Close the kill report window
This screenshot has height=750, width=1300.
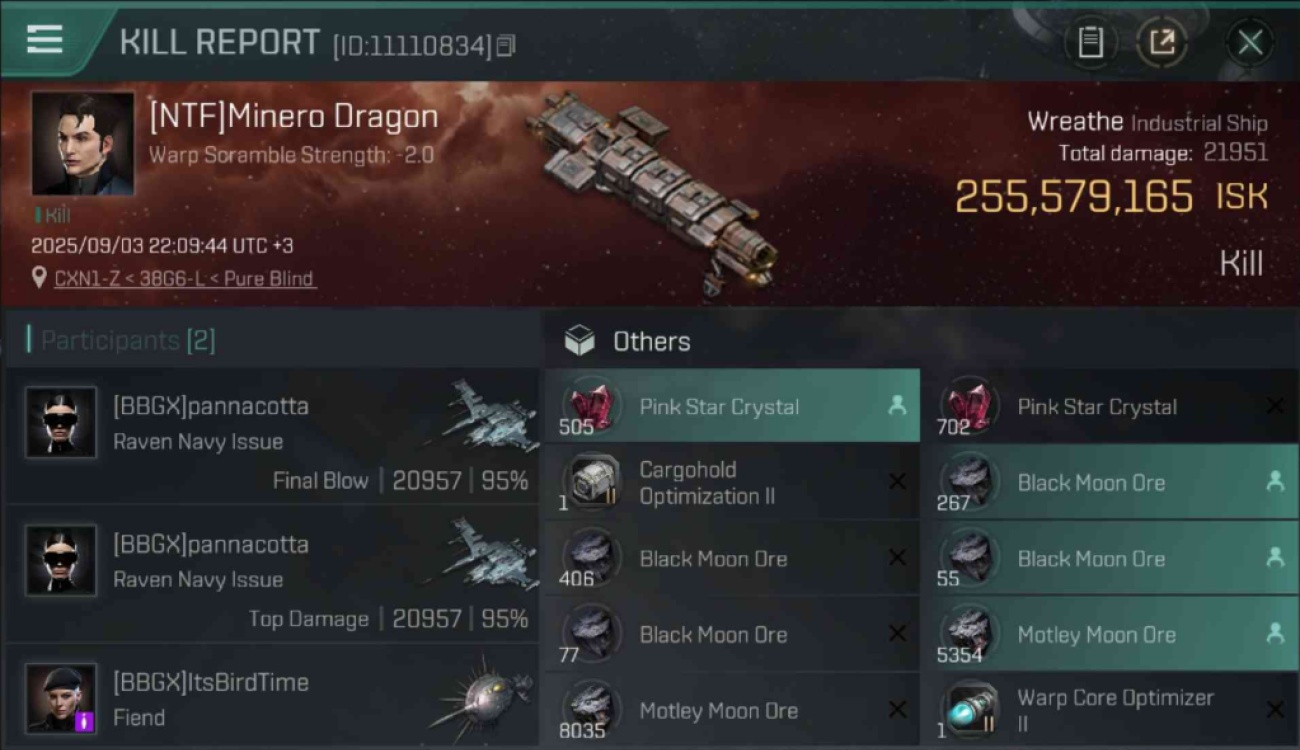point(1250,43)
